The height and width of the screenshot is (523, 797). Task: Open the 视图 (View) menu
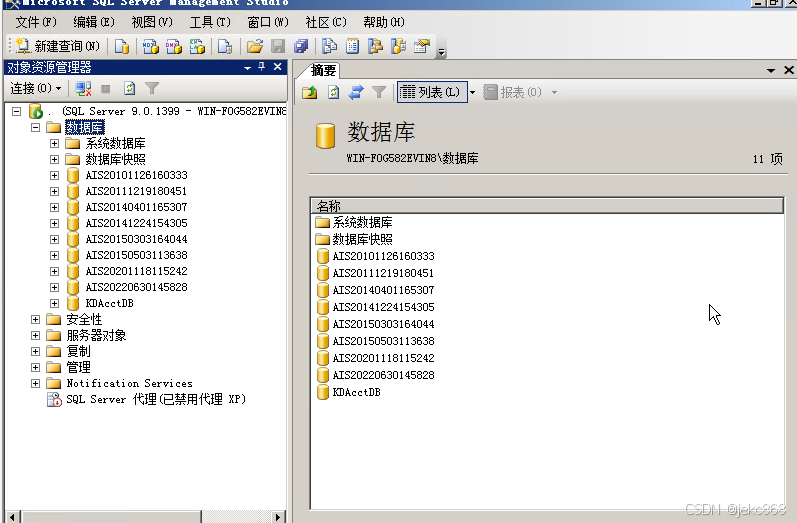pyautogui.click(x=152, y=22)
